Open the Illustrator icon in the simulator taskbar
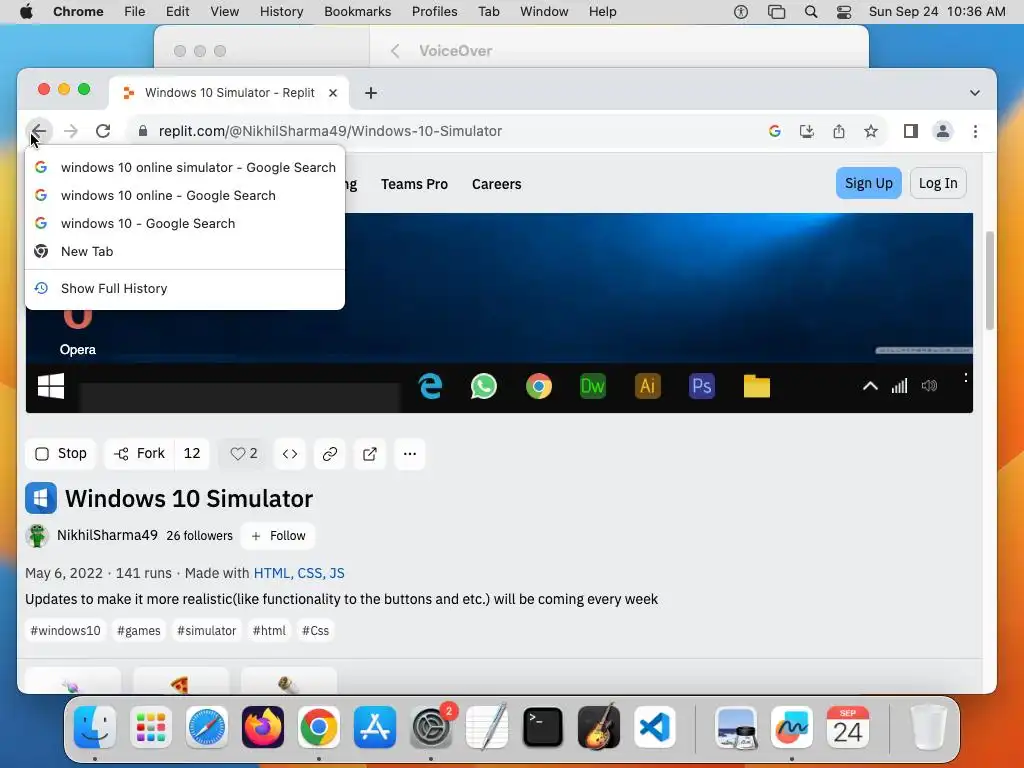The width and height of the screenshot is (1024, 768). pyautogui.click(x=647, y=386)
